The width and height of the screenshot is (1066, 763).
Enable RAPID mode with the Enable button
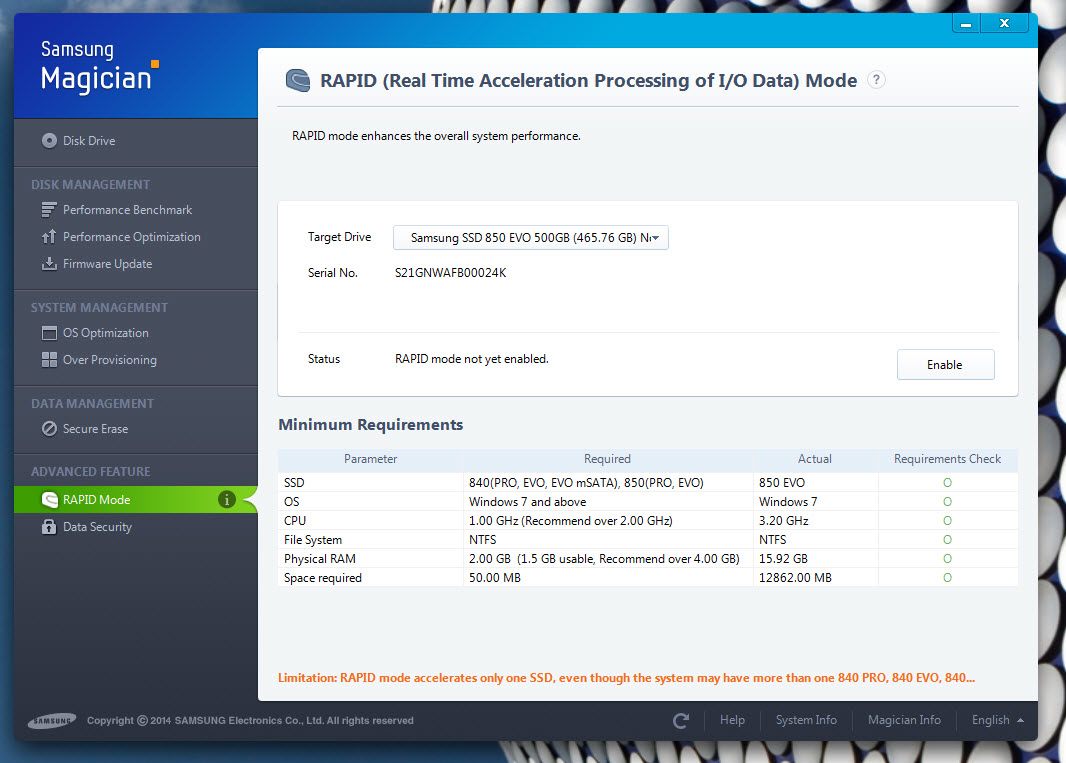click(x=946, y=364)
